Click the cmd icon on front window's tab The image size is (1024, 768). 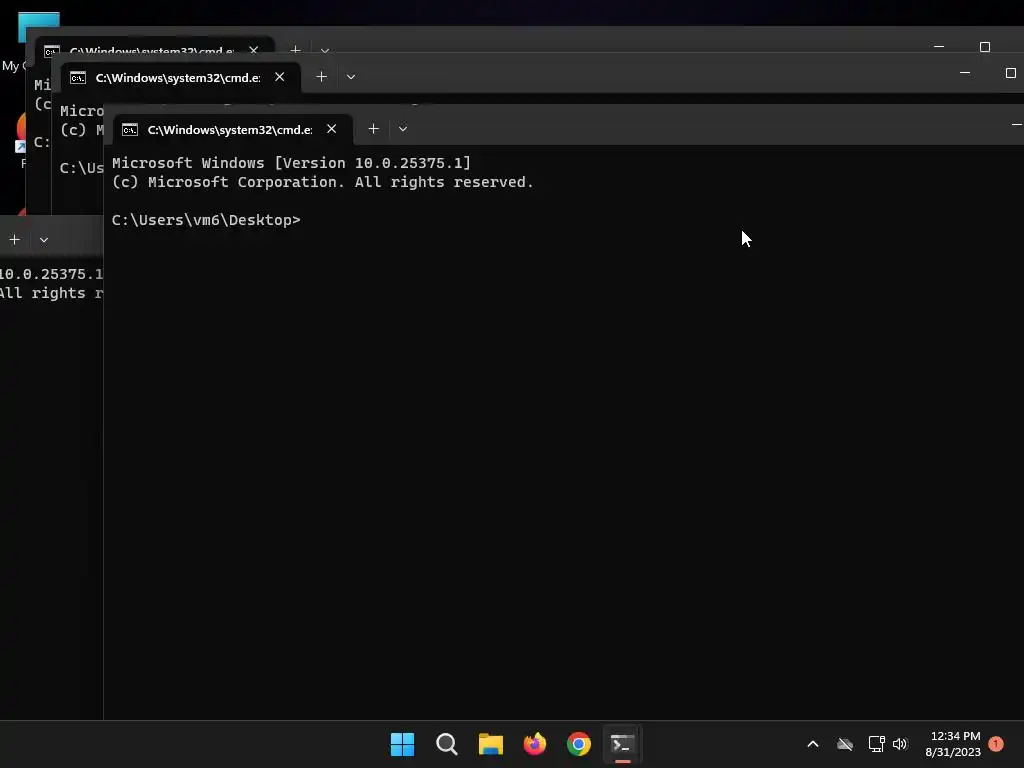[130, 130]
